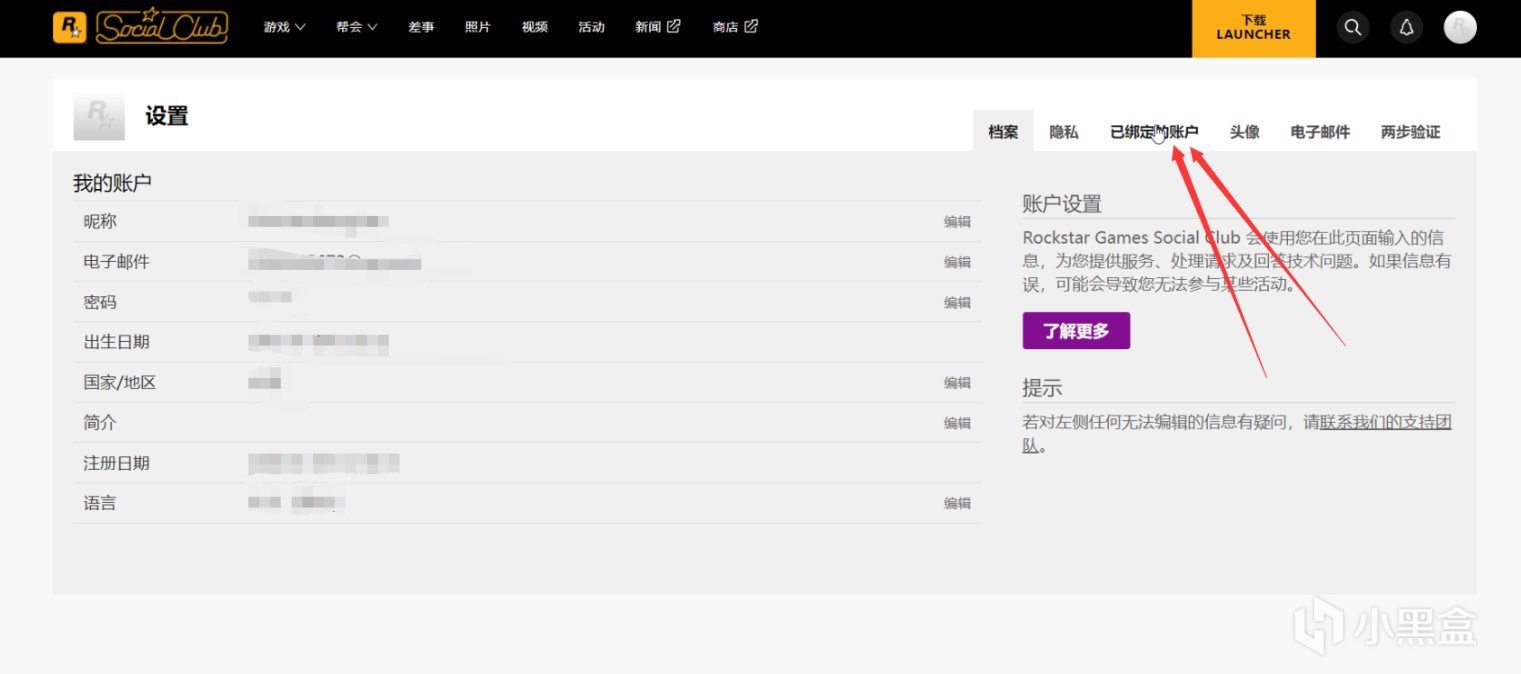
Task: Click 编辑 in the 语言 row
Action: click(957, 503)
